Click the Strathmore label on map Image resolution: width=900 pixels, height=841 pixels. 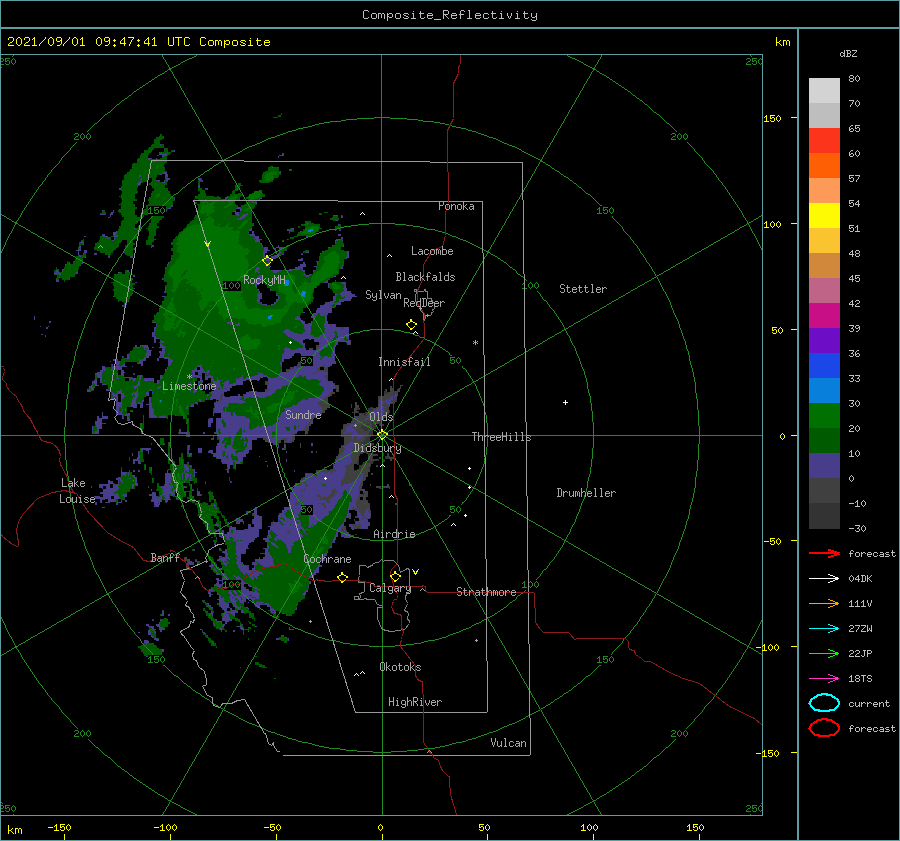coord(486,592)
